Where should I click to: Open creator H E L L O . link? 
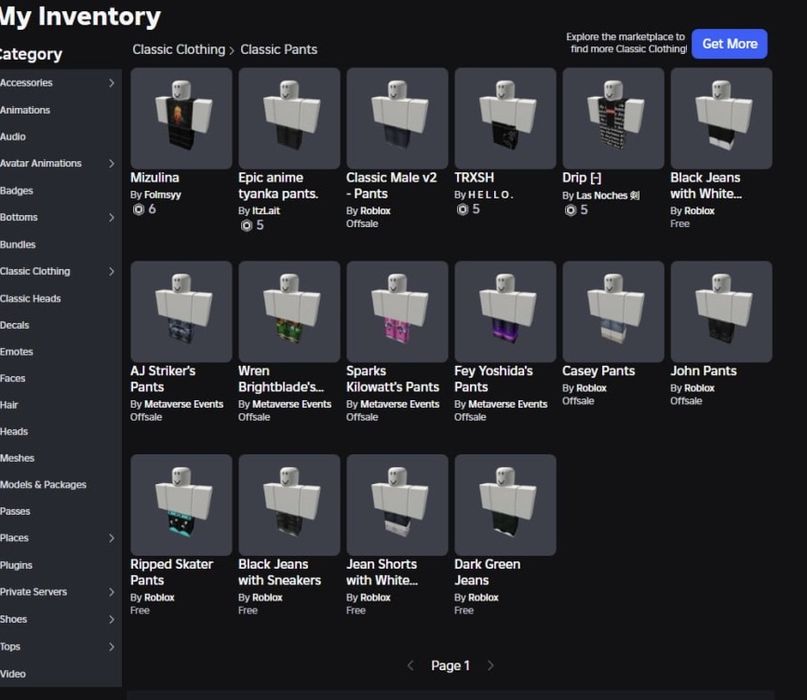point(490,195)
